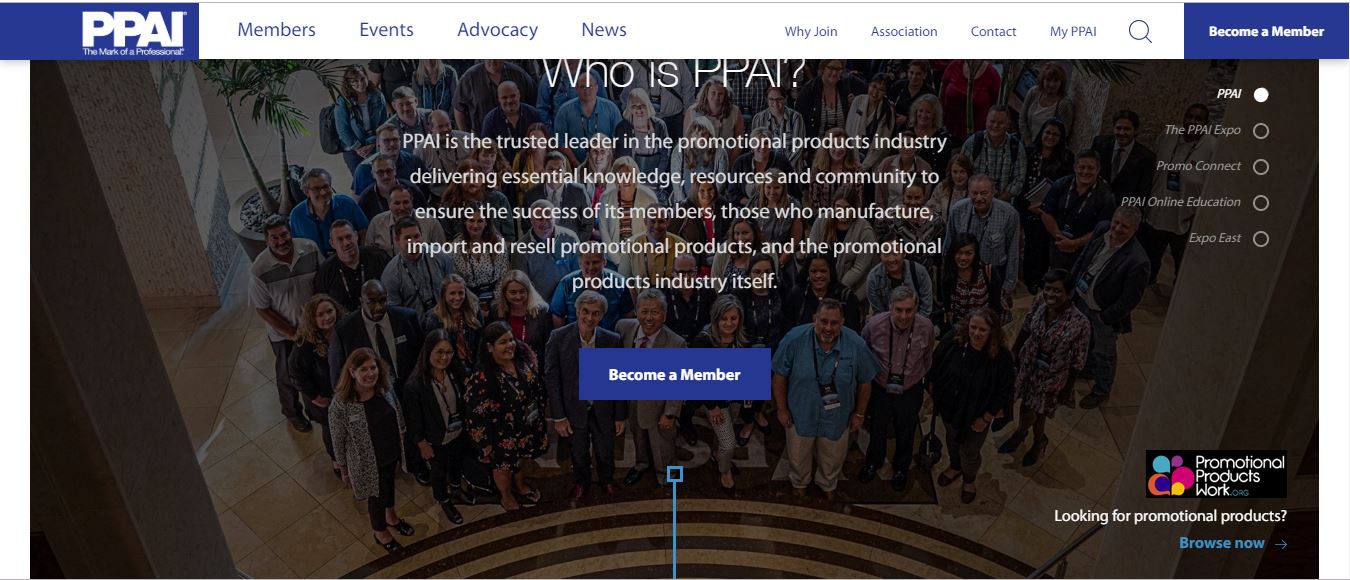
Task: Open the Association link
Action: click(904, 32)
